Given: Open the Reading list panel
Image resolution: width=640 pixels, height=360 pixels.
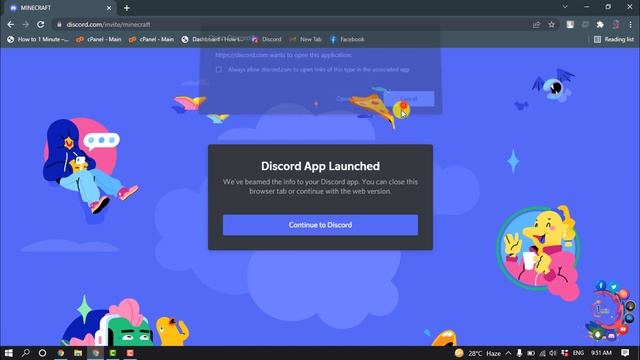Looking at the screenshot, I should tap(614, 39).
